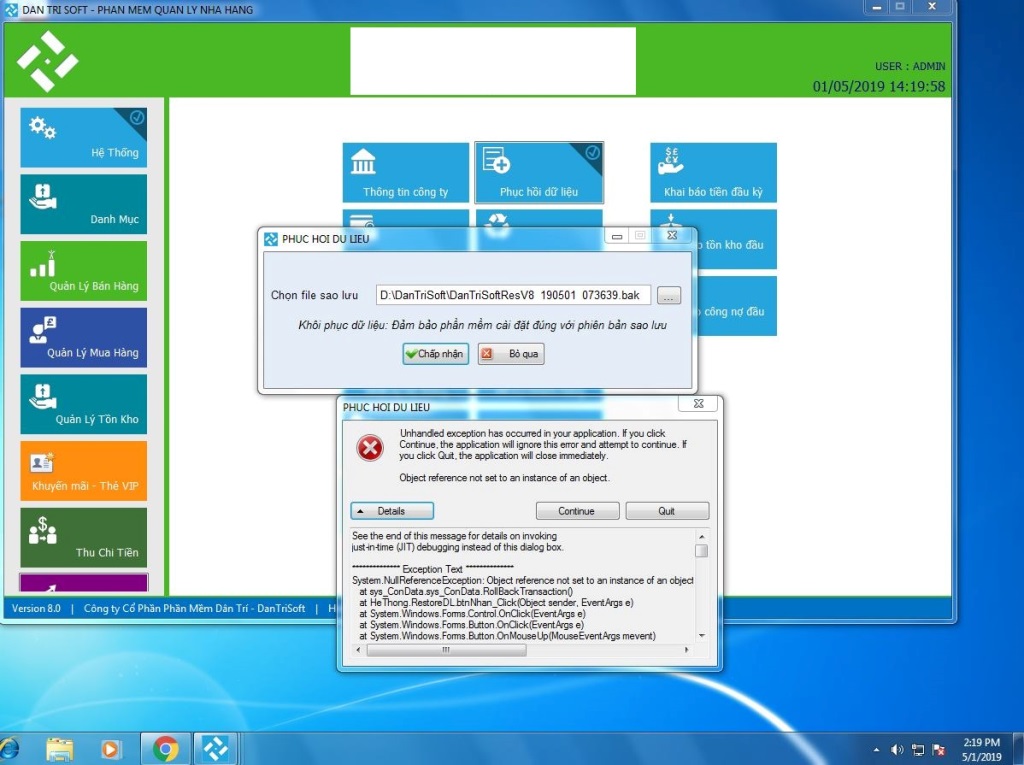
Task: Click 'Công ty Cổ Phần Phần Mềm Dân Trí' status text
Action: tap(166, 608)
